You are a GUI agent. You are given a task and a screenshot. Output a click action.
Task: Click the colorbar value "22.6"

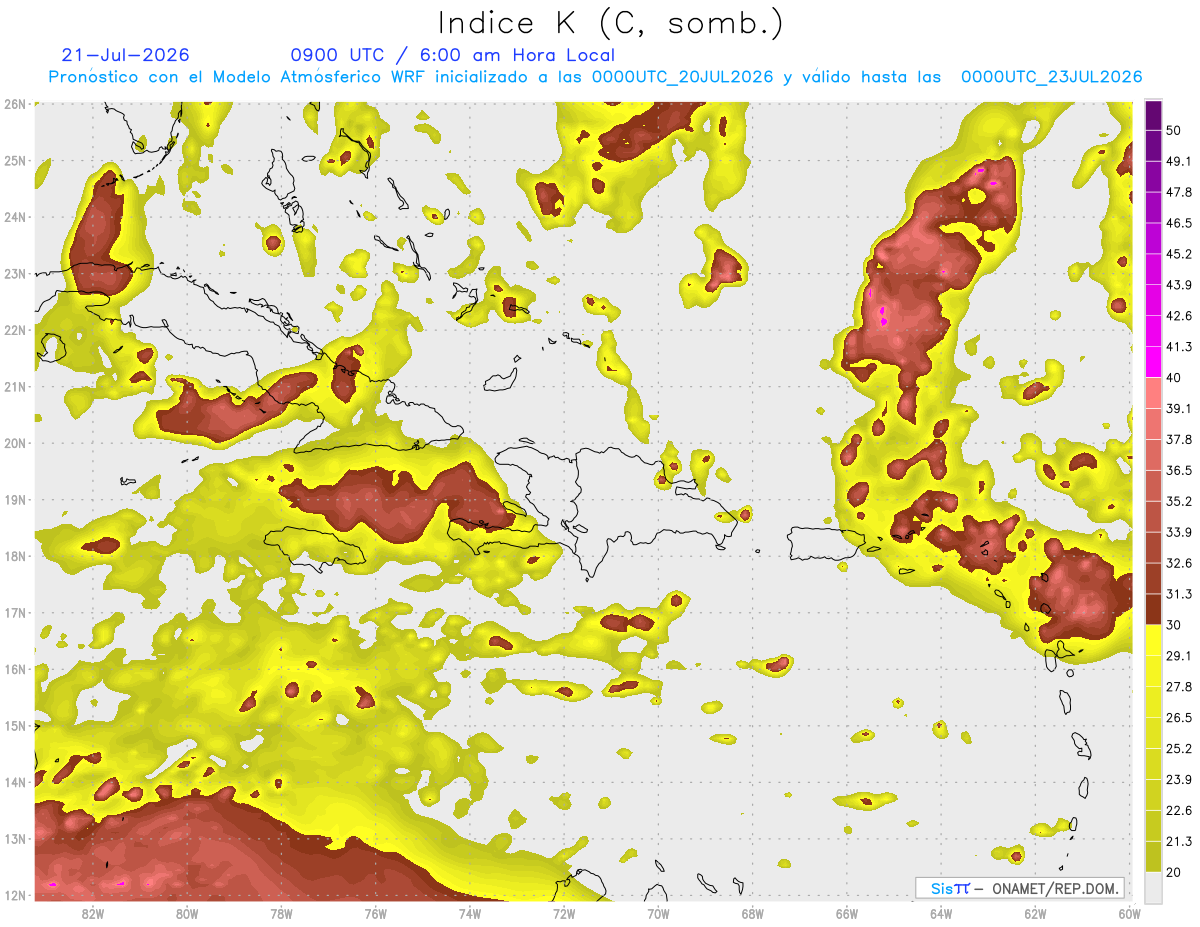point(1179,811)
